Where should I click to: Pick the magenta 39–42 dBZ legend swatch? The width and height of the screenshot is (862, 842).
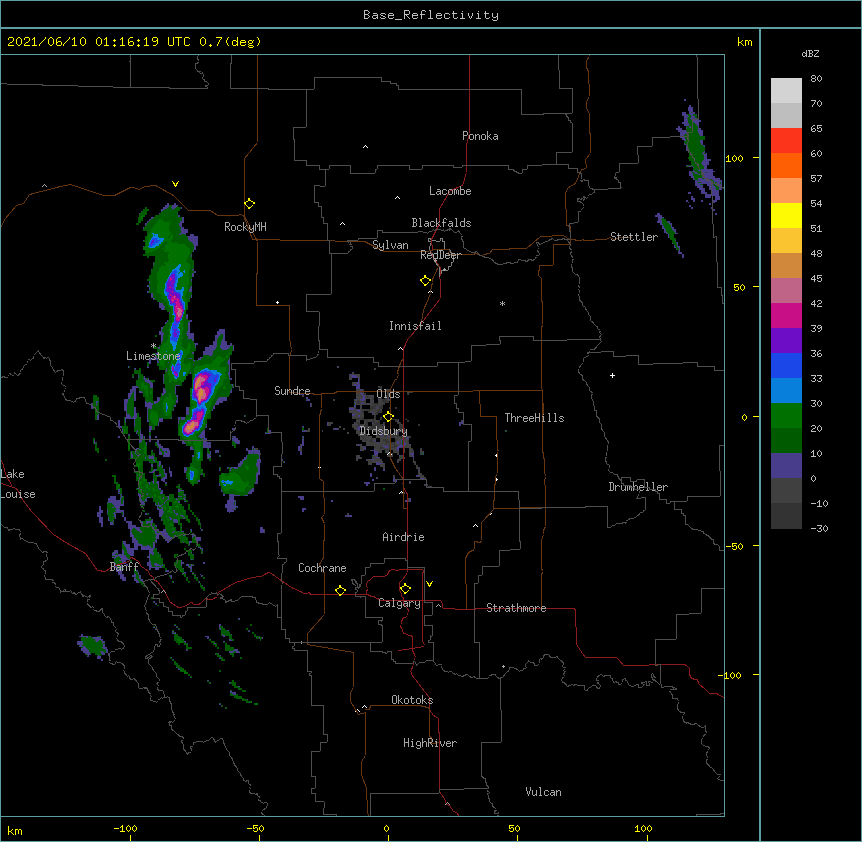pyautogui.click(x=786, y=316)
